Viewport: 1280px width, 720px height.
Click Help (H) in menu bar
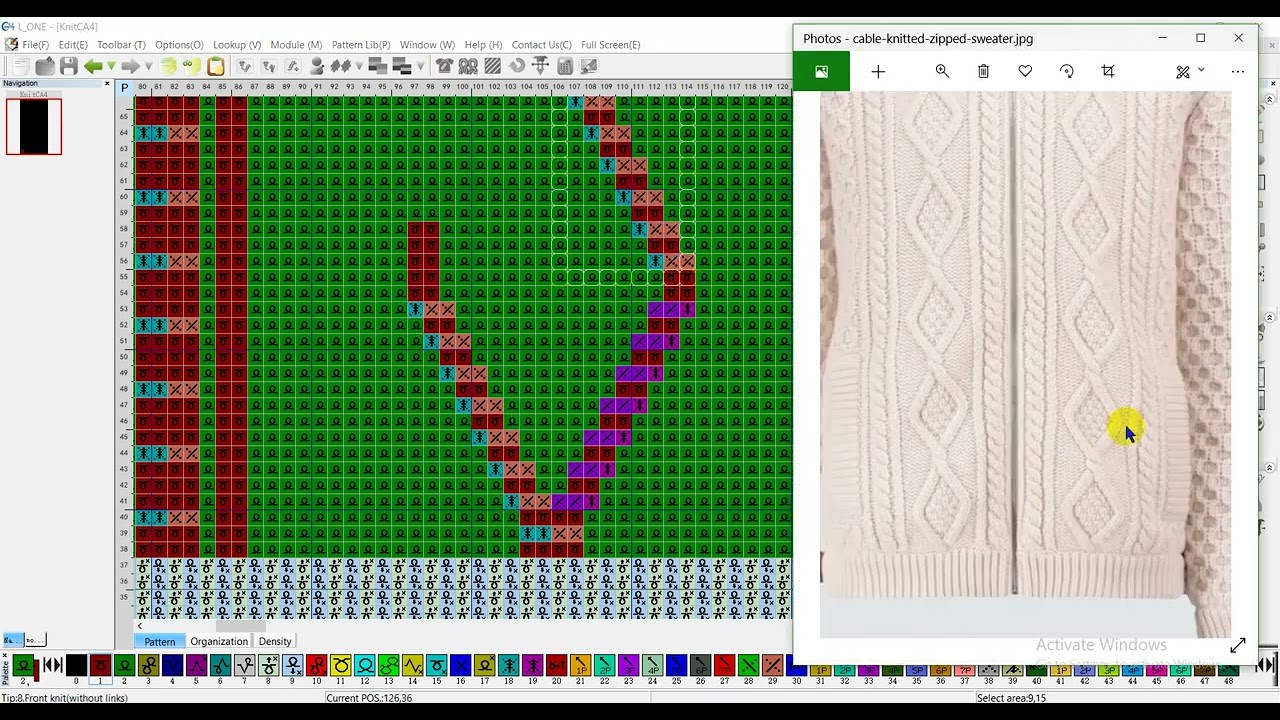coord(483,45)
